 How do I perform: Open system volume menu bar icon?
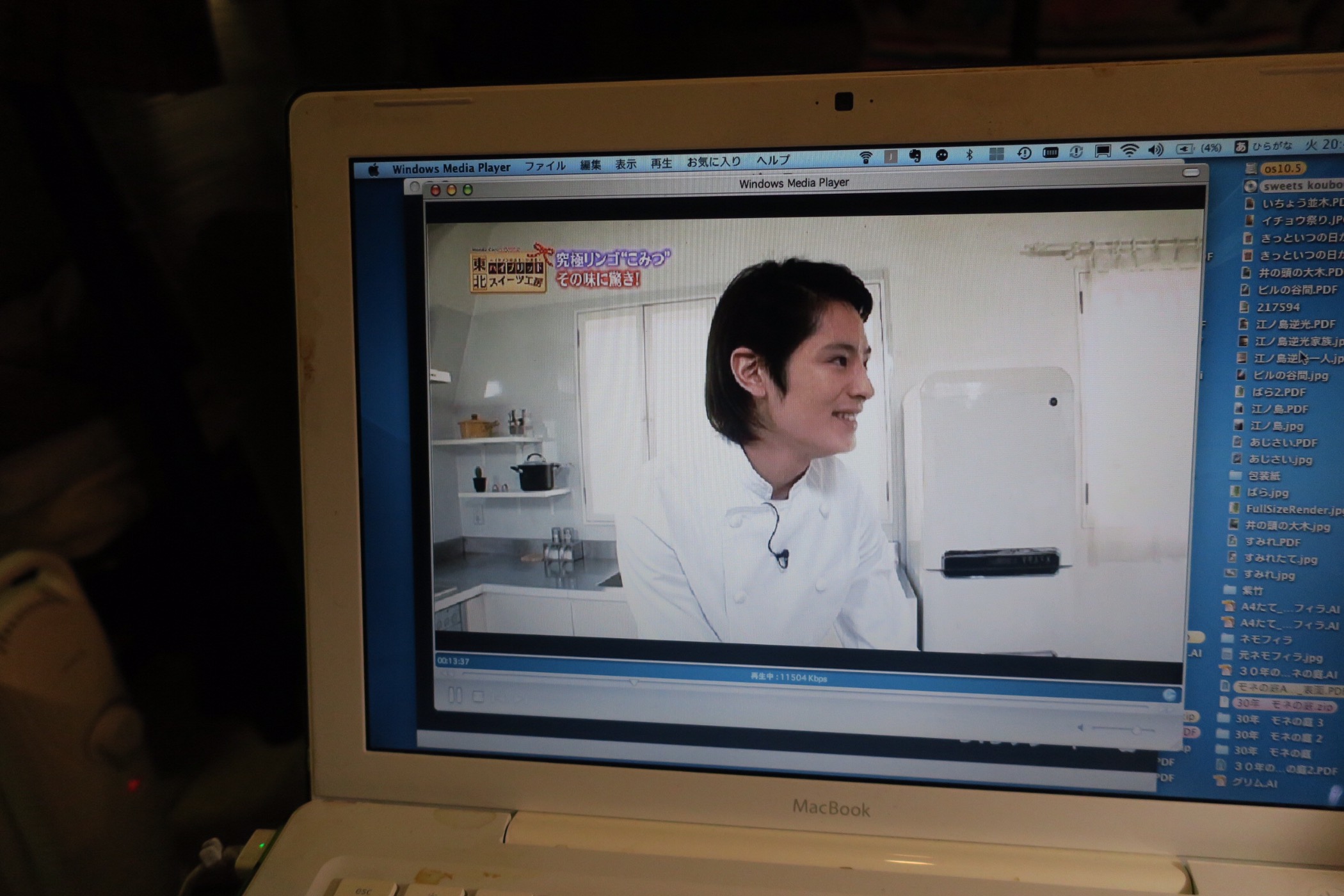(x=1156, y=150)
